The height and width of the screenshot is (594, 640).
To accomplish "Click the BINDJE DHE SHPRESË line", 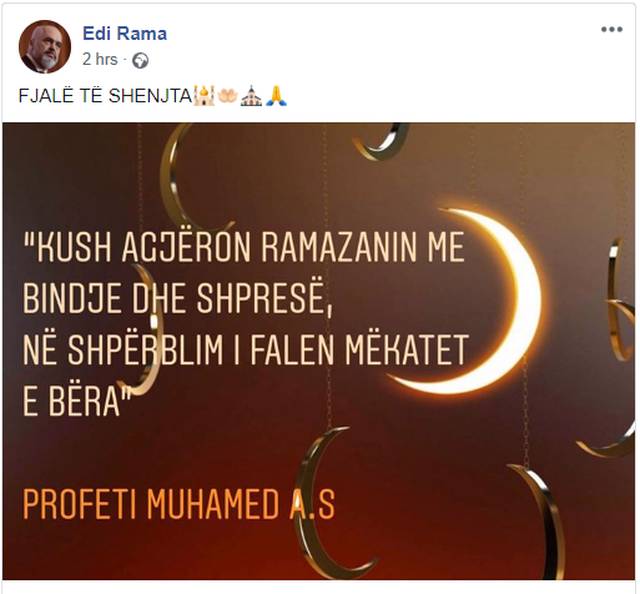I will pyautogui.click(x=178, y=297).
